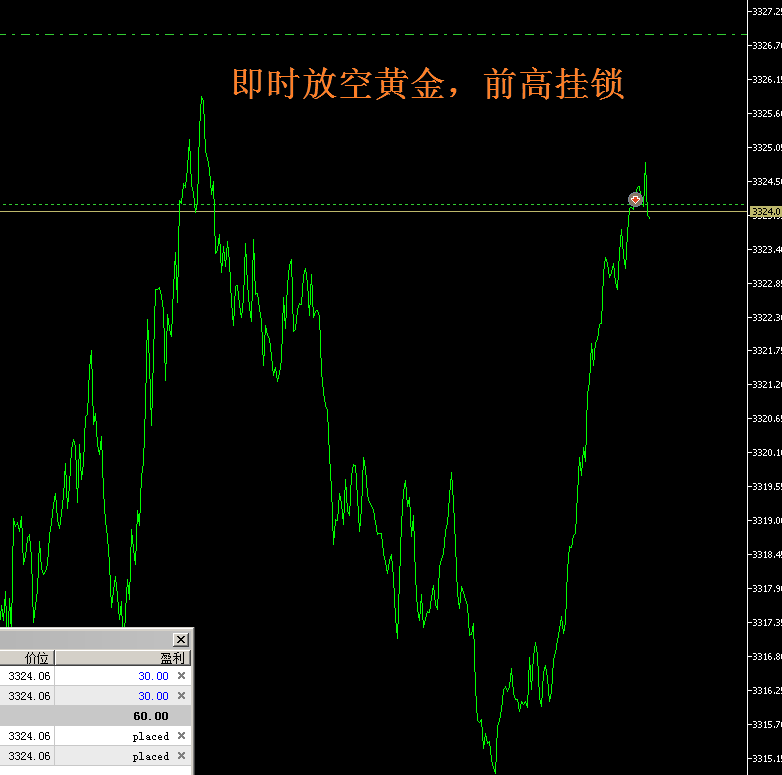The image size is (782, 775).
Task: Click the second placed status text
Action: pos(151,757)
